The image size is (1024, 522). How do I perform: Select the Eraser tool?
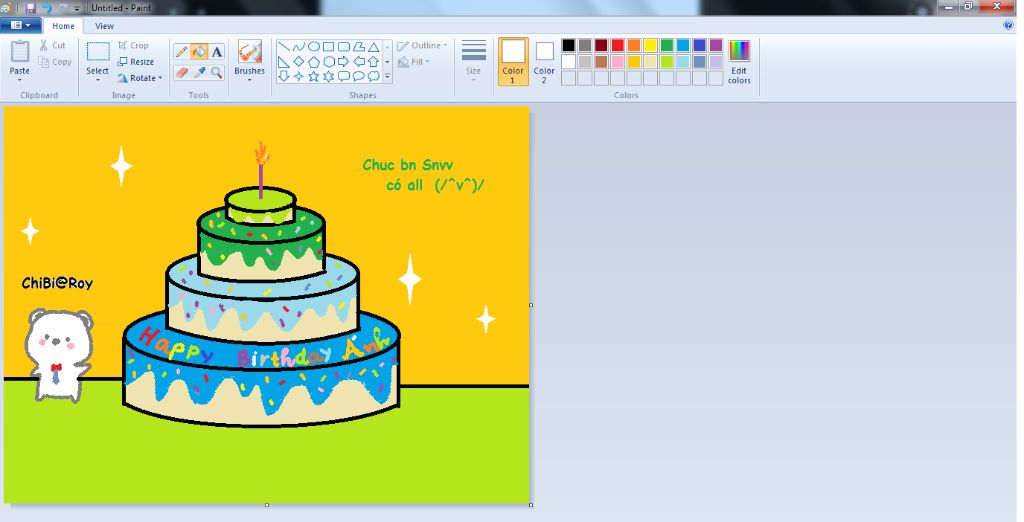[182, 73]
